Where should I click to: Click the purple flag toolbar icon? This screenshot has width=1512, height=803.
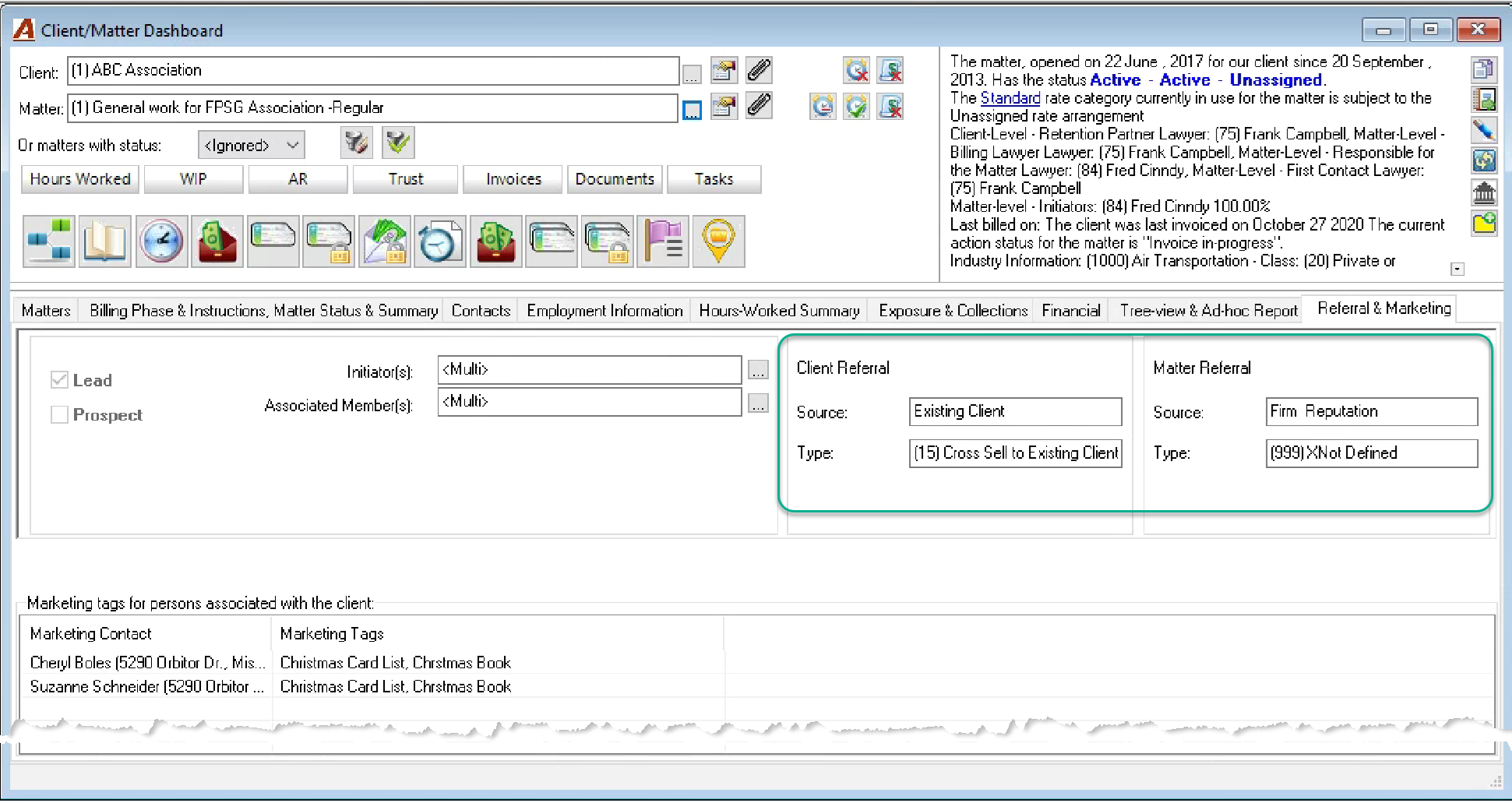(x=663, y=241)
